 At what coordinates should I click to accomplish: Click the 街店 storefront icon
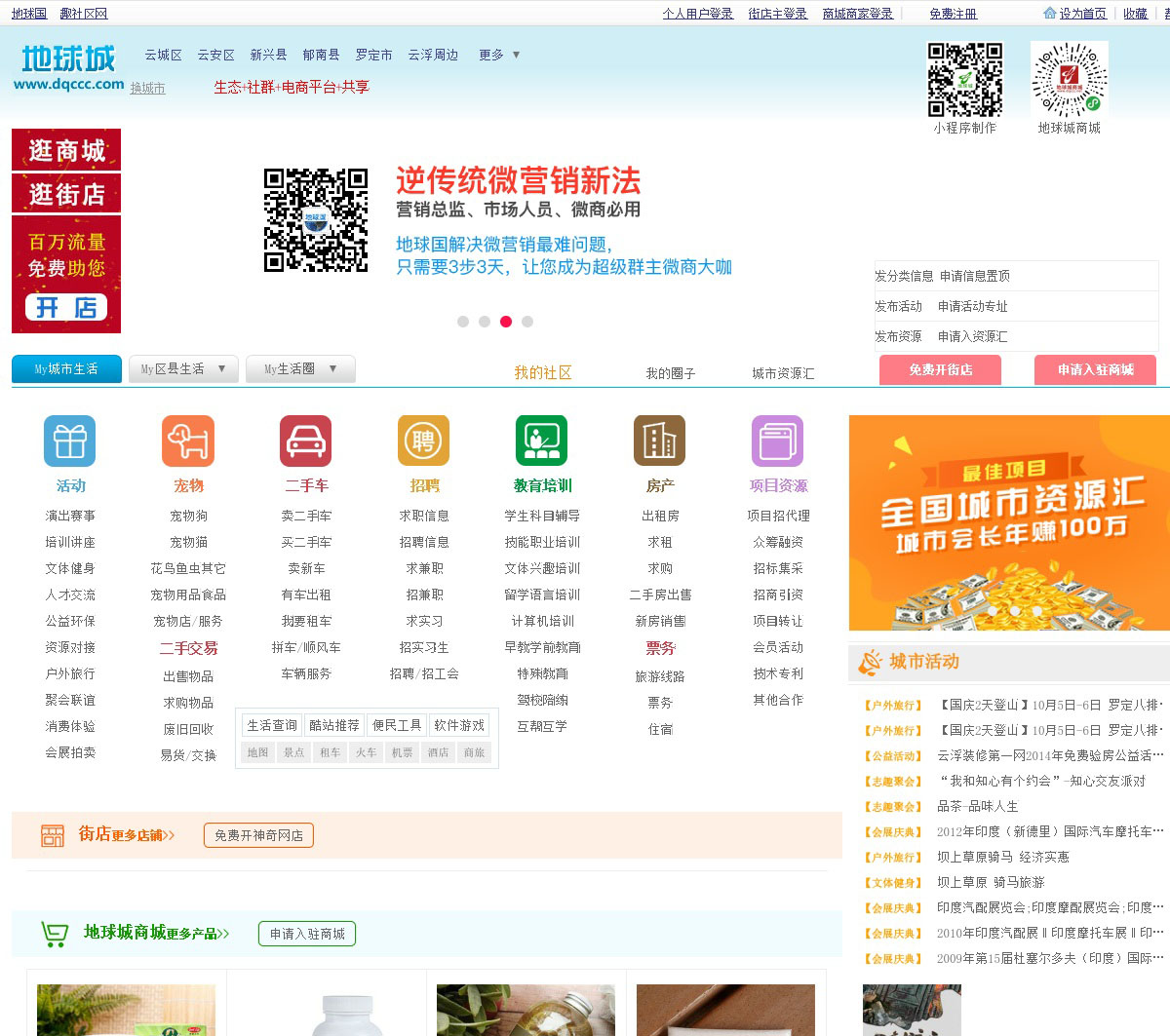tap(53, 835)
